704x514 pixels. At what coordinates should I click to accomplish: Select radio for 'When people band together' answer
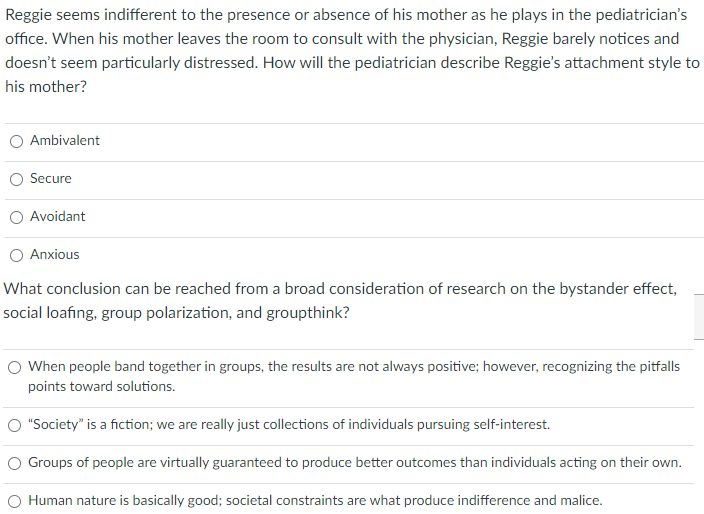[x=14, y=368]
